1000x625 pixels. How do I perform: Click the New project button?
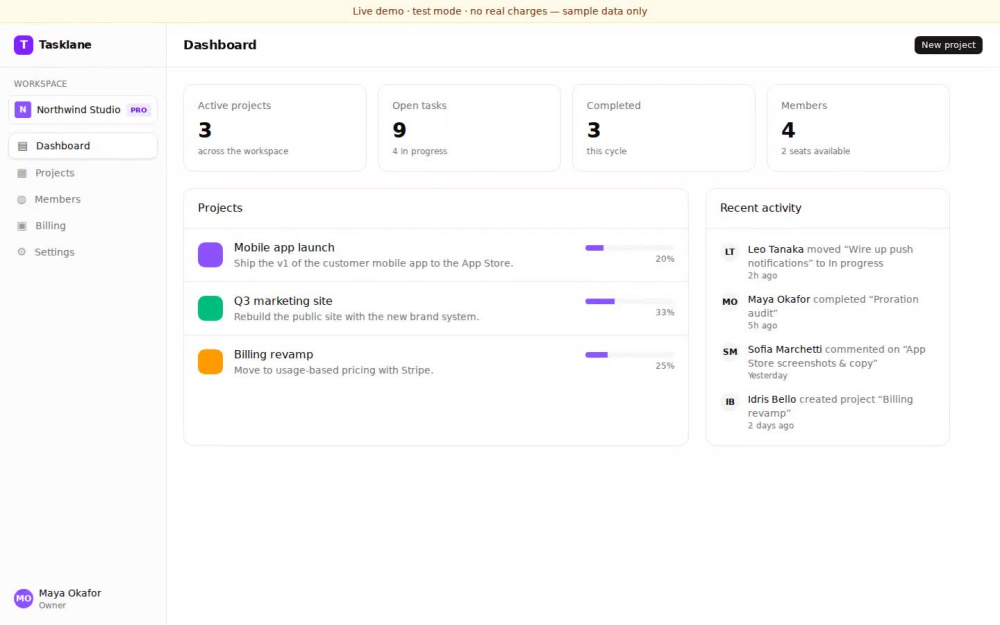tap(948, 45)
